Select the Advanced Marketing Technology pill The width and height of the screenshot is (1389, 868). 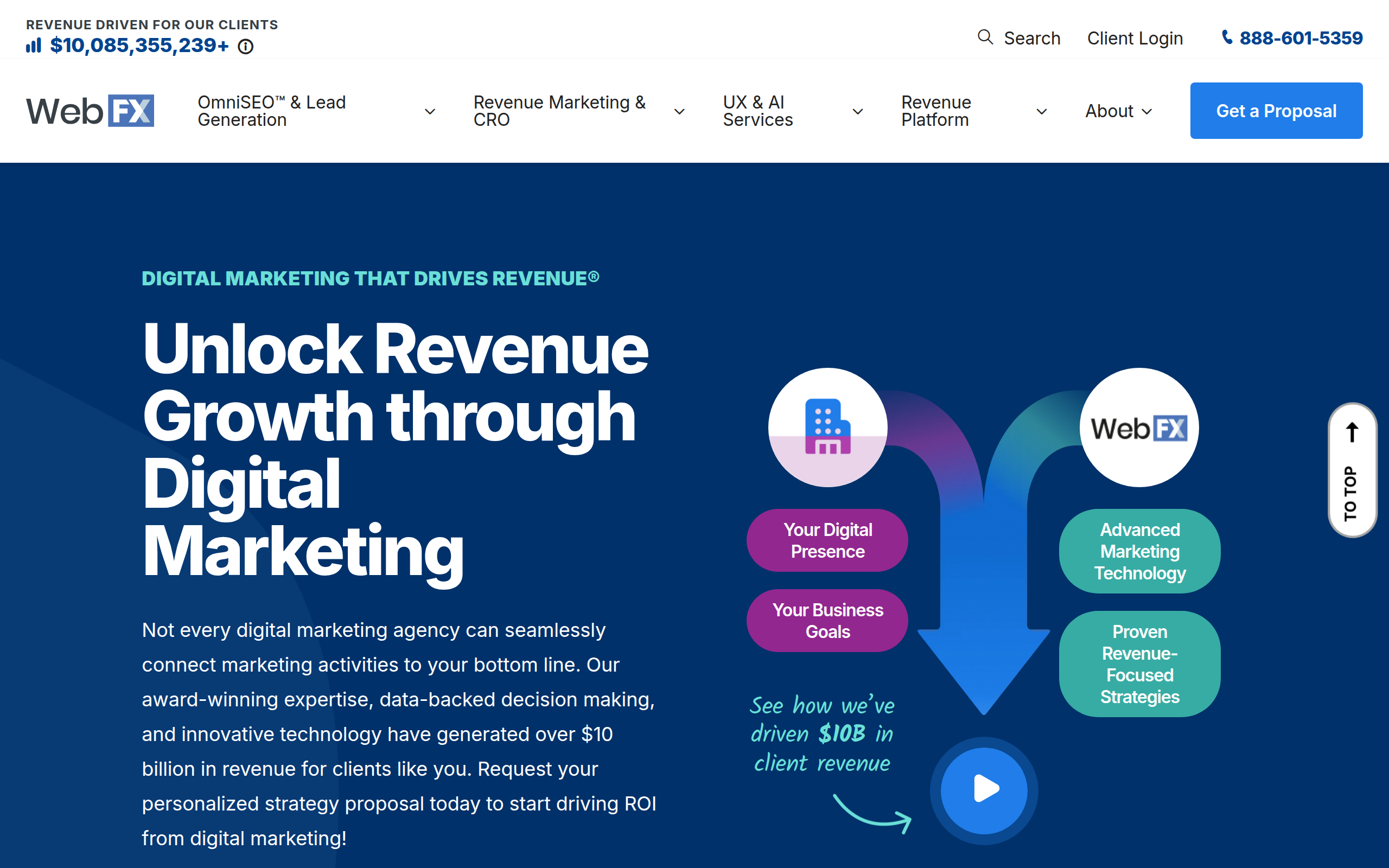1140,551
